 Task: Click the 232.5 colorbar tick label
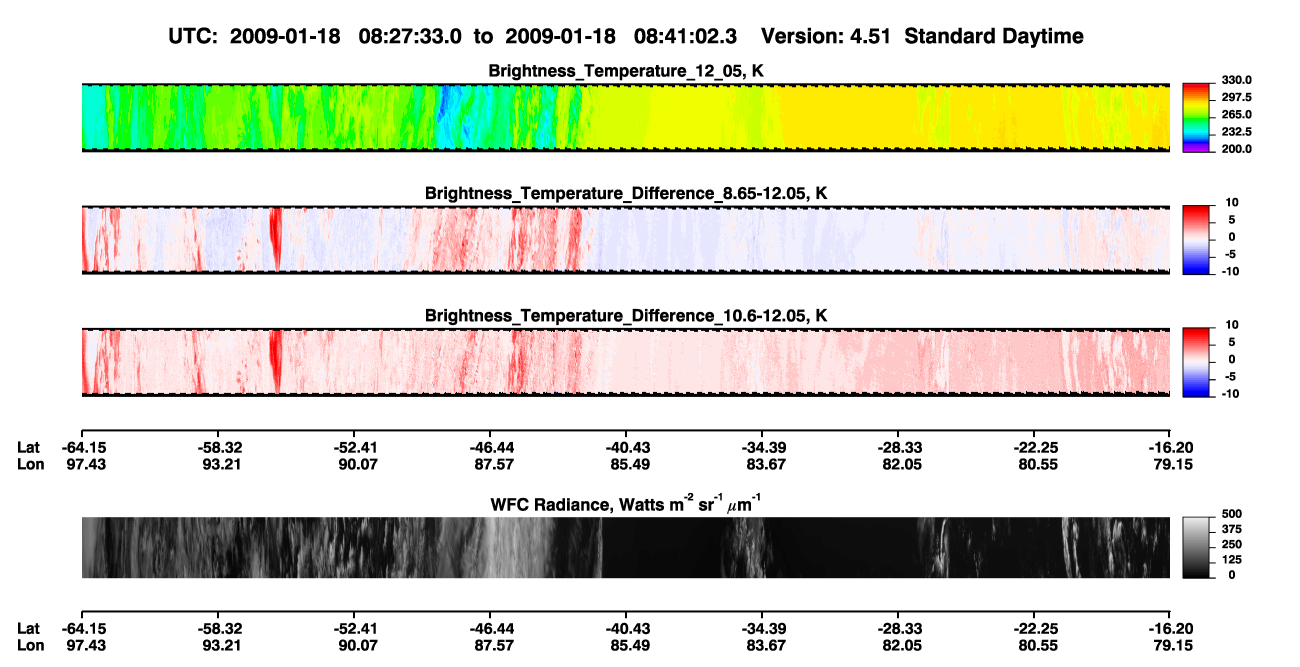[x=1236, y=131]
